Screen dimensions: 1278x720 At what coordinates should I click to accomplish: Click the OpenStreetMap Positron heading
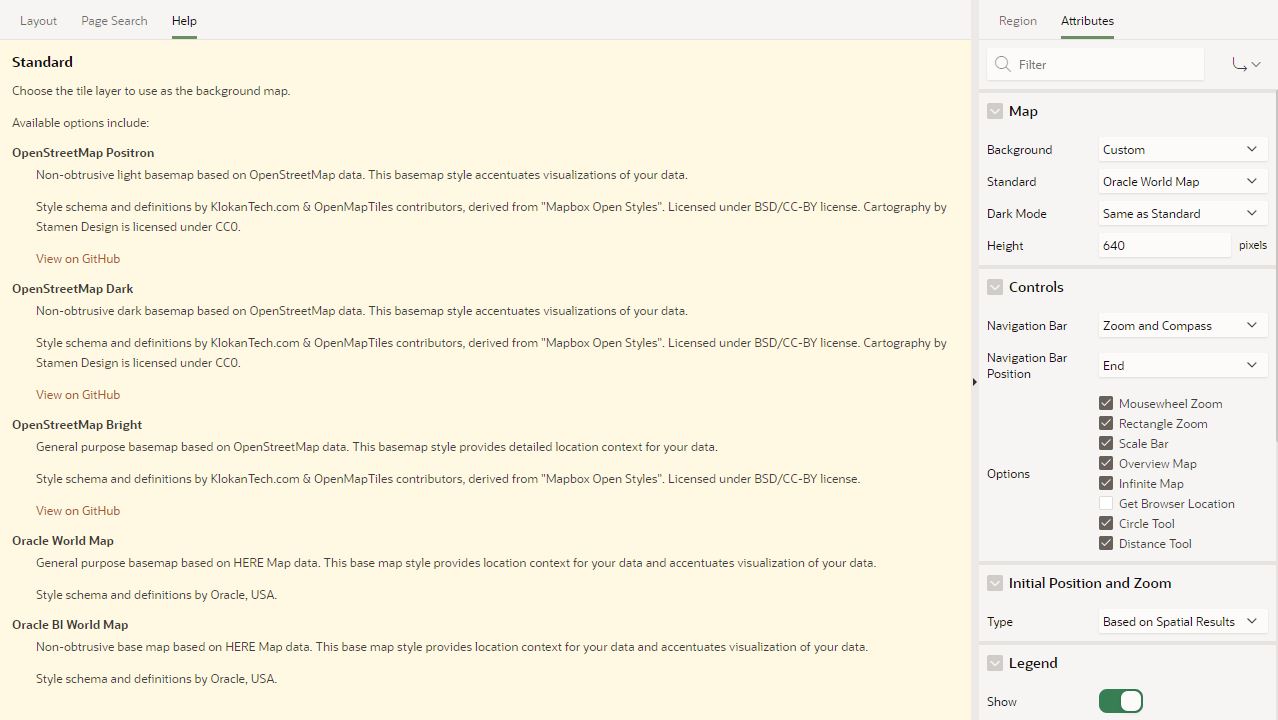(83, 153)
